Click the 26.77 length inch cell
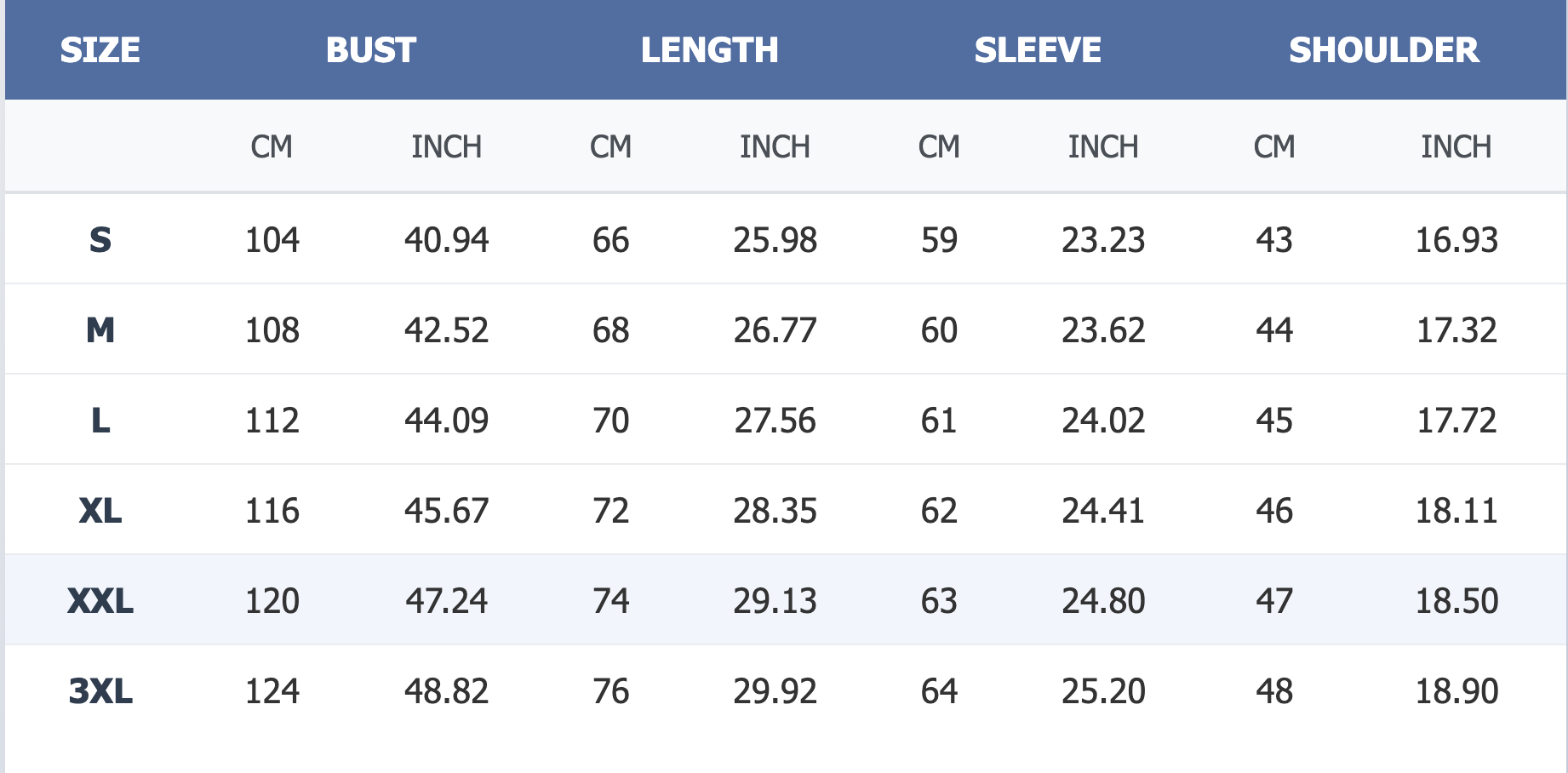 775,330
